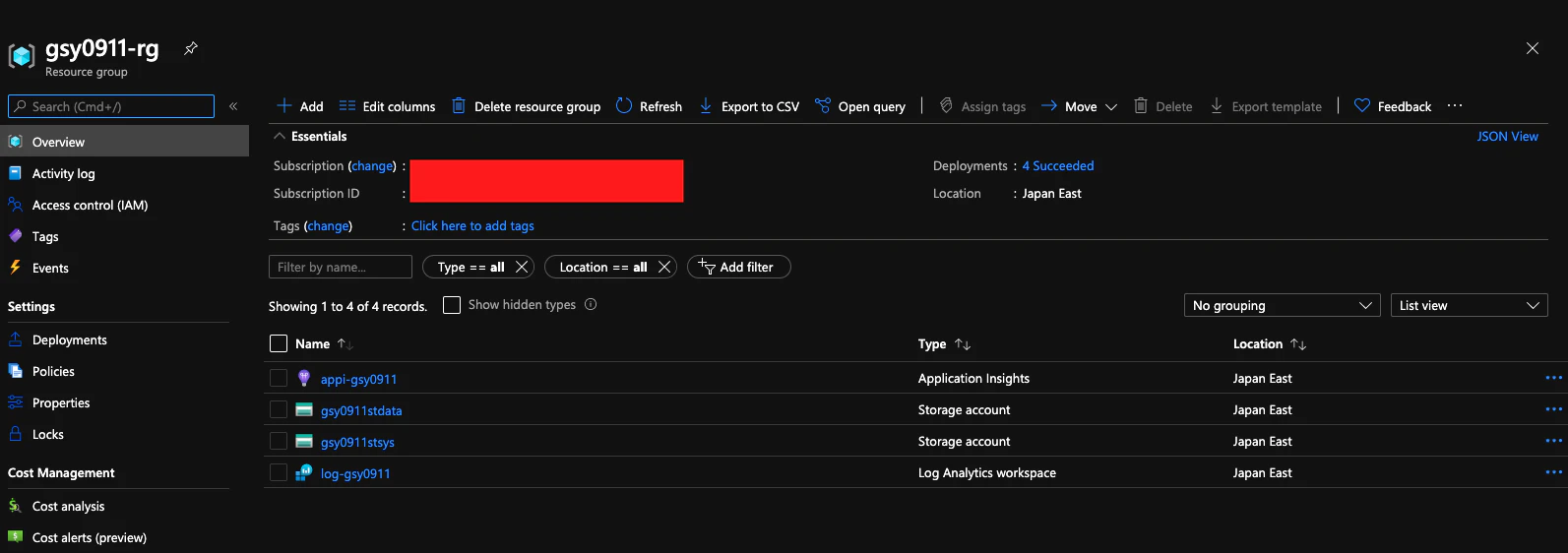The width and height of the screenshot is (1568, 553).
Task: Change tags via Tags change link
Action: coord(328,225)
